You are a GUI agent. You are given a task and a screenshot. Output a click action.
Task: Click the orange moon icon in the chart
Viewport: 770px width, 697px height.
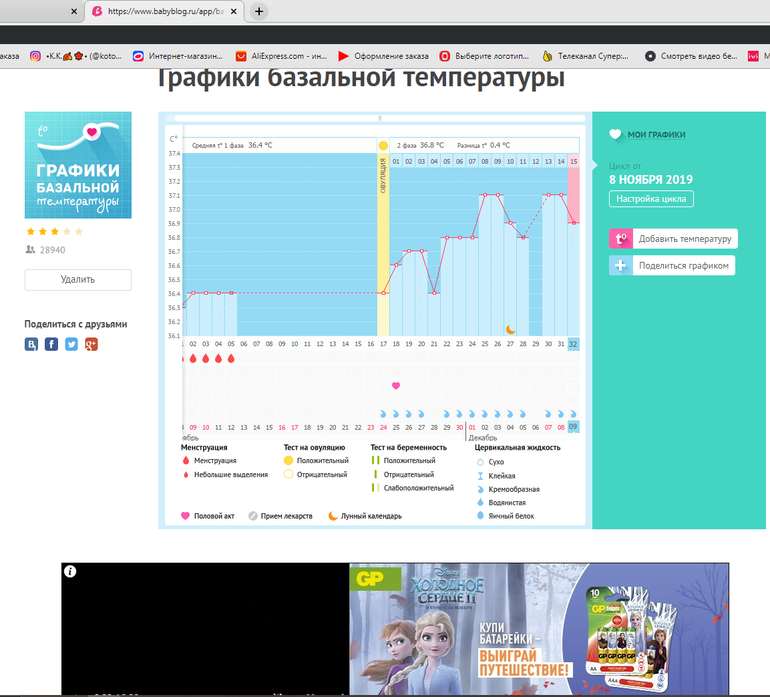click(x=510, y=328)
